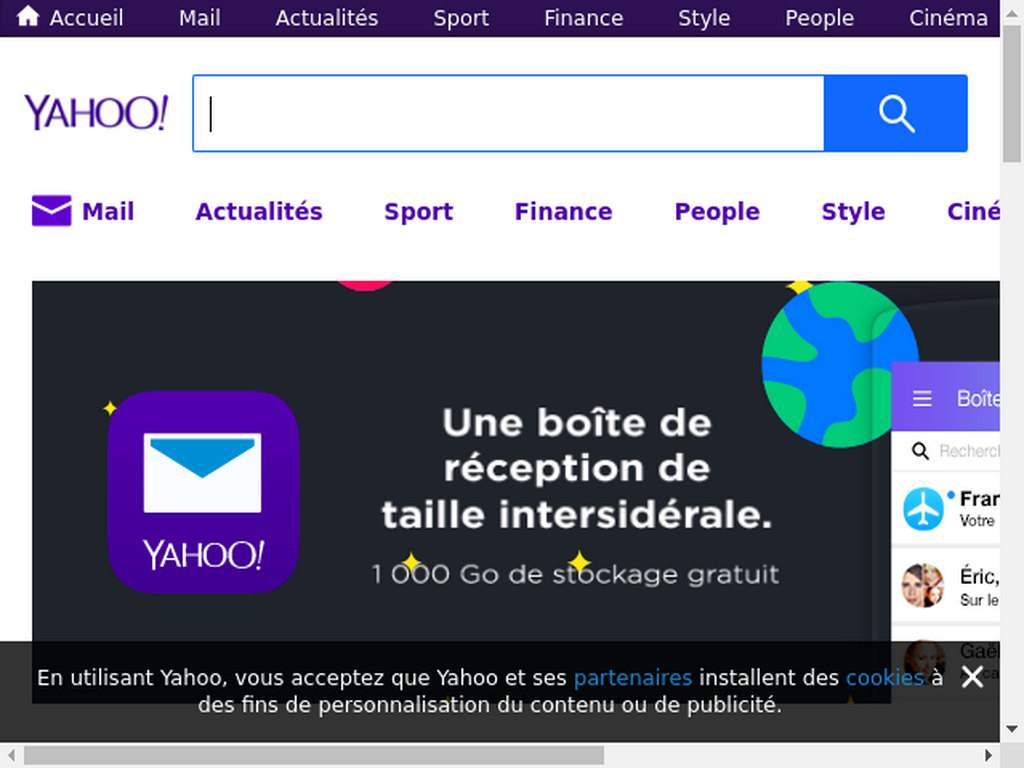
Task: Click the horizontal scrollbar thumb
Action: [314, 756]
